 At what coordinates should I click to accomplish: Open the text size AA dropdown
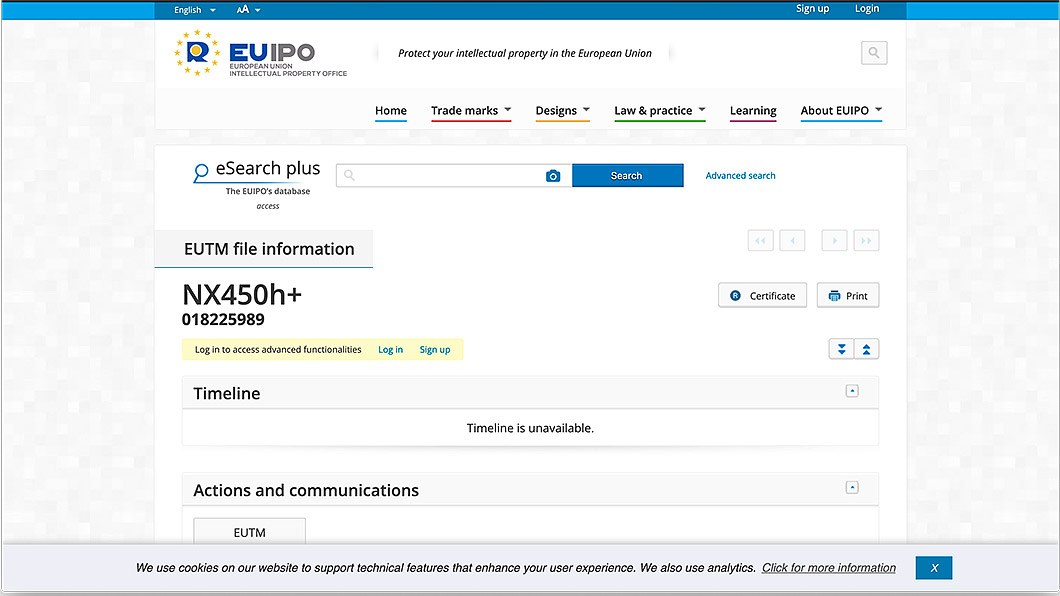tap(248, 9)
